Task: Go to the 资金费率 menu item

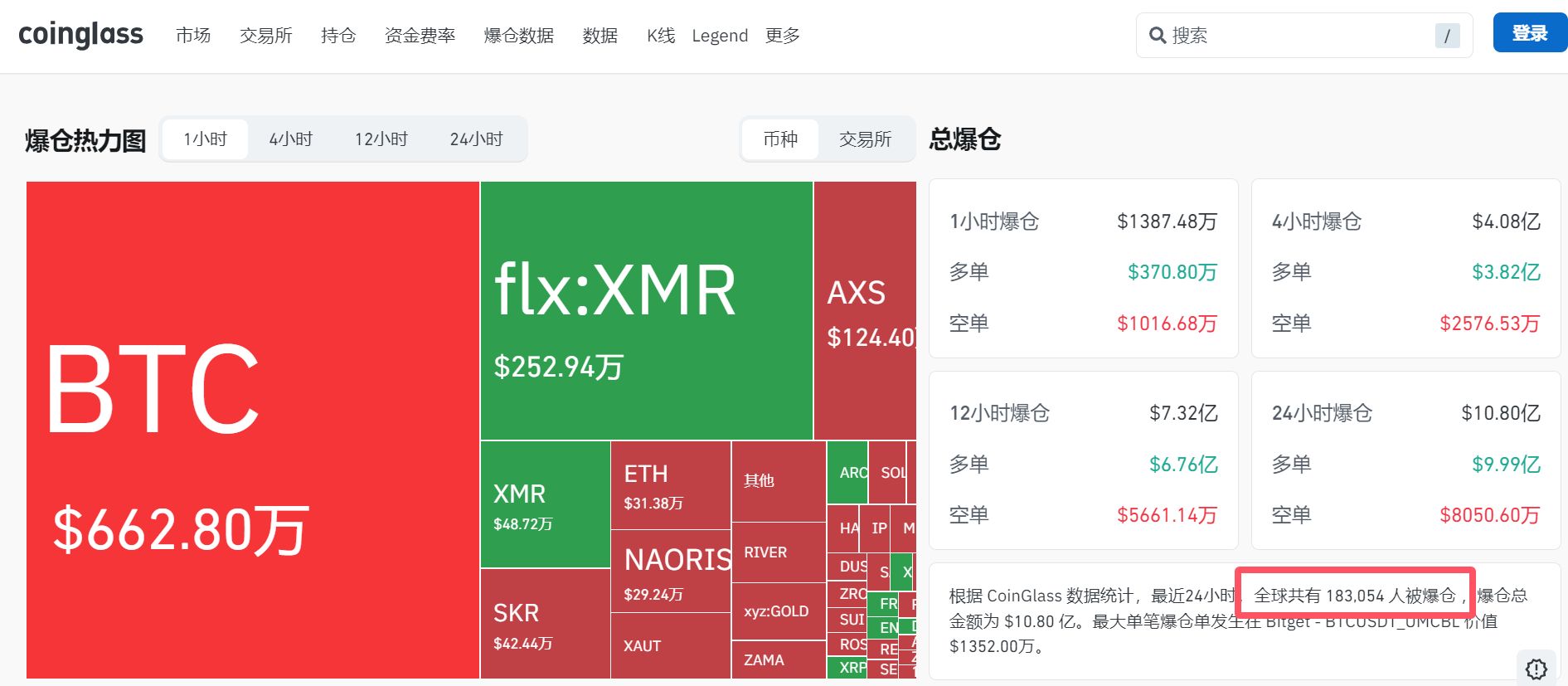Action: click(420, 36)
